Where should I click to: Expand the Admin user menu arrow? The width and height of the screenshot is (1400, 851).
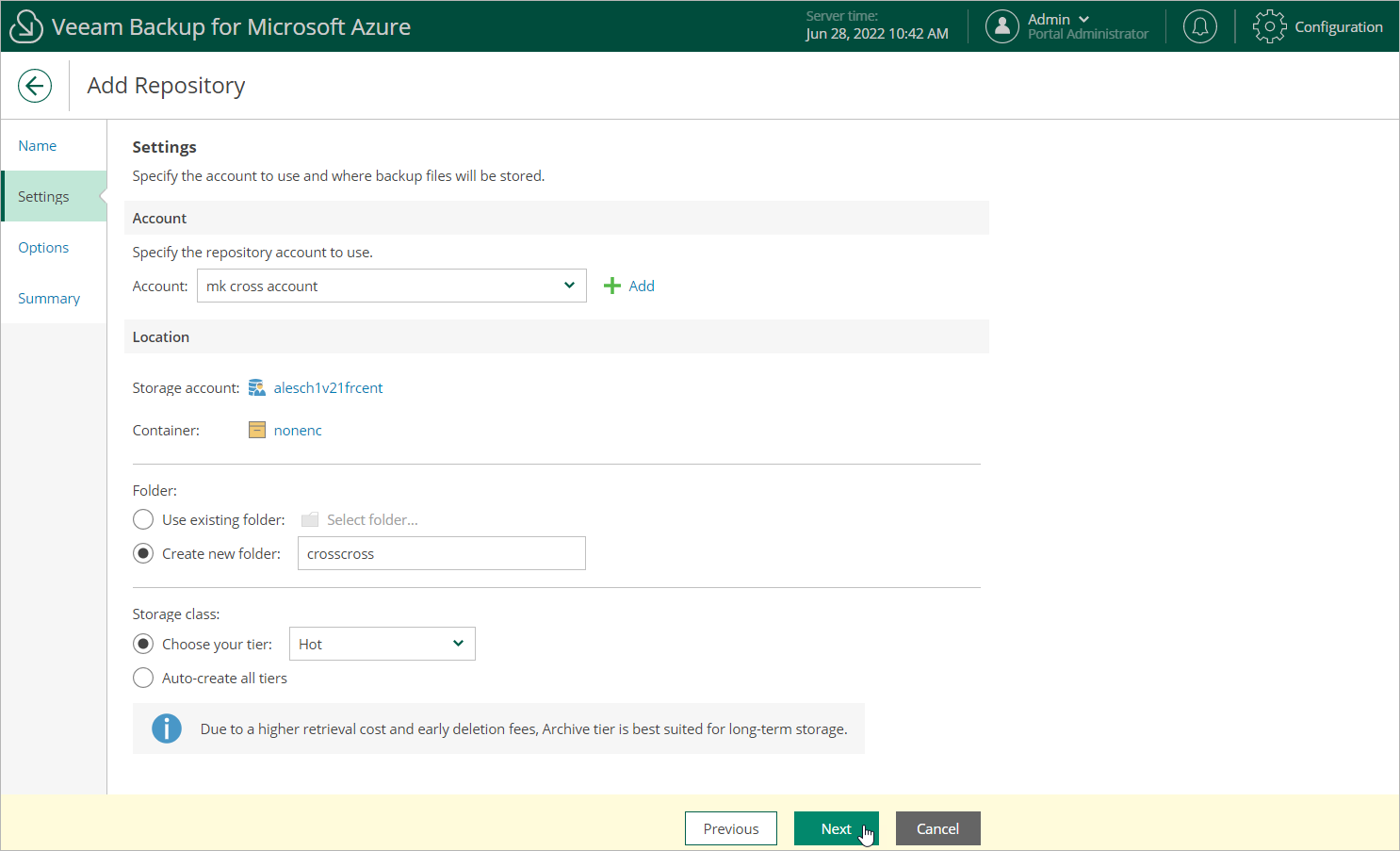pyautogui.click(x=1083, y=19)
